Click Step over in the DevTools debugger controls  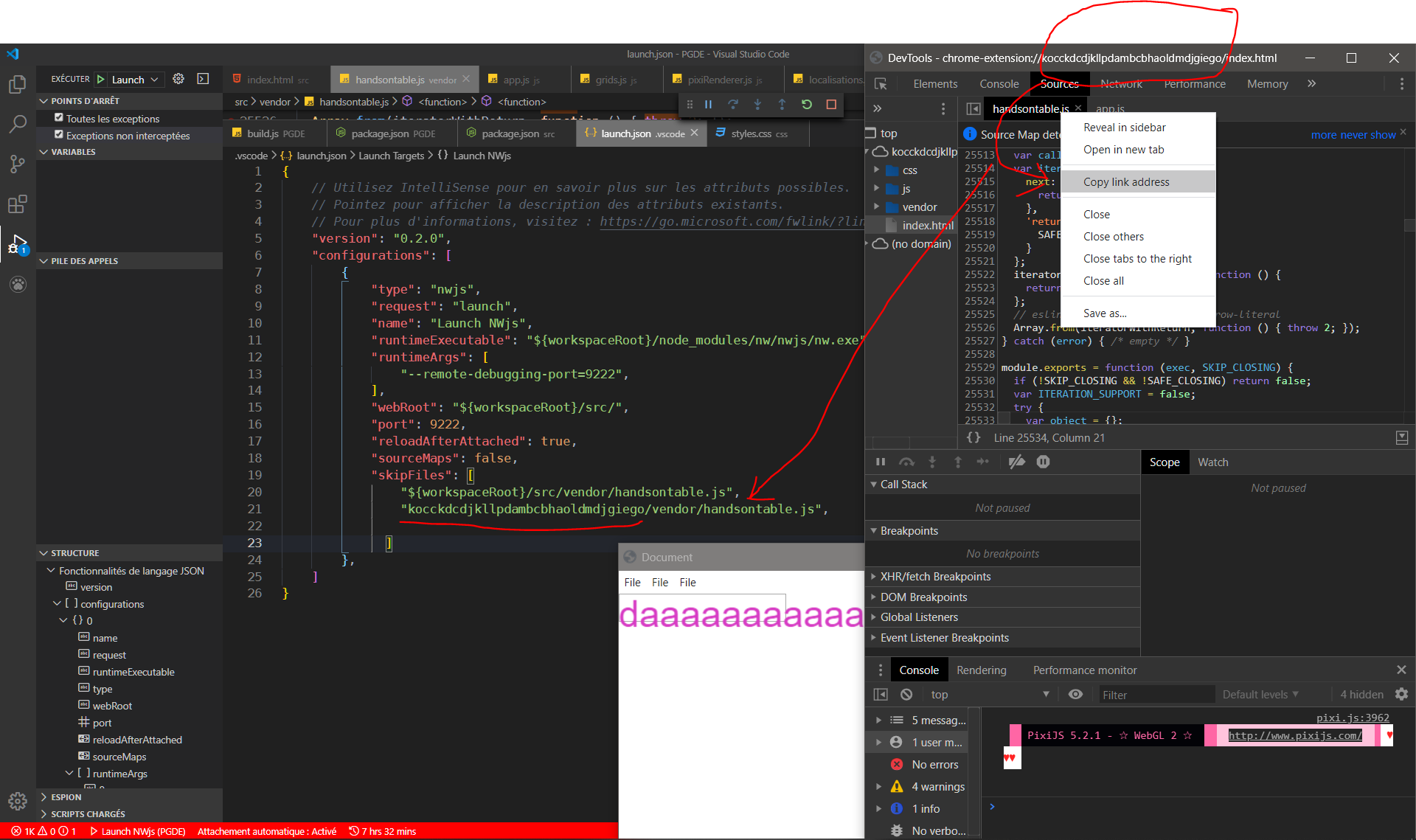[906, 462]
